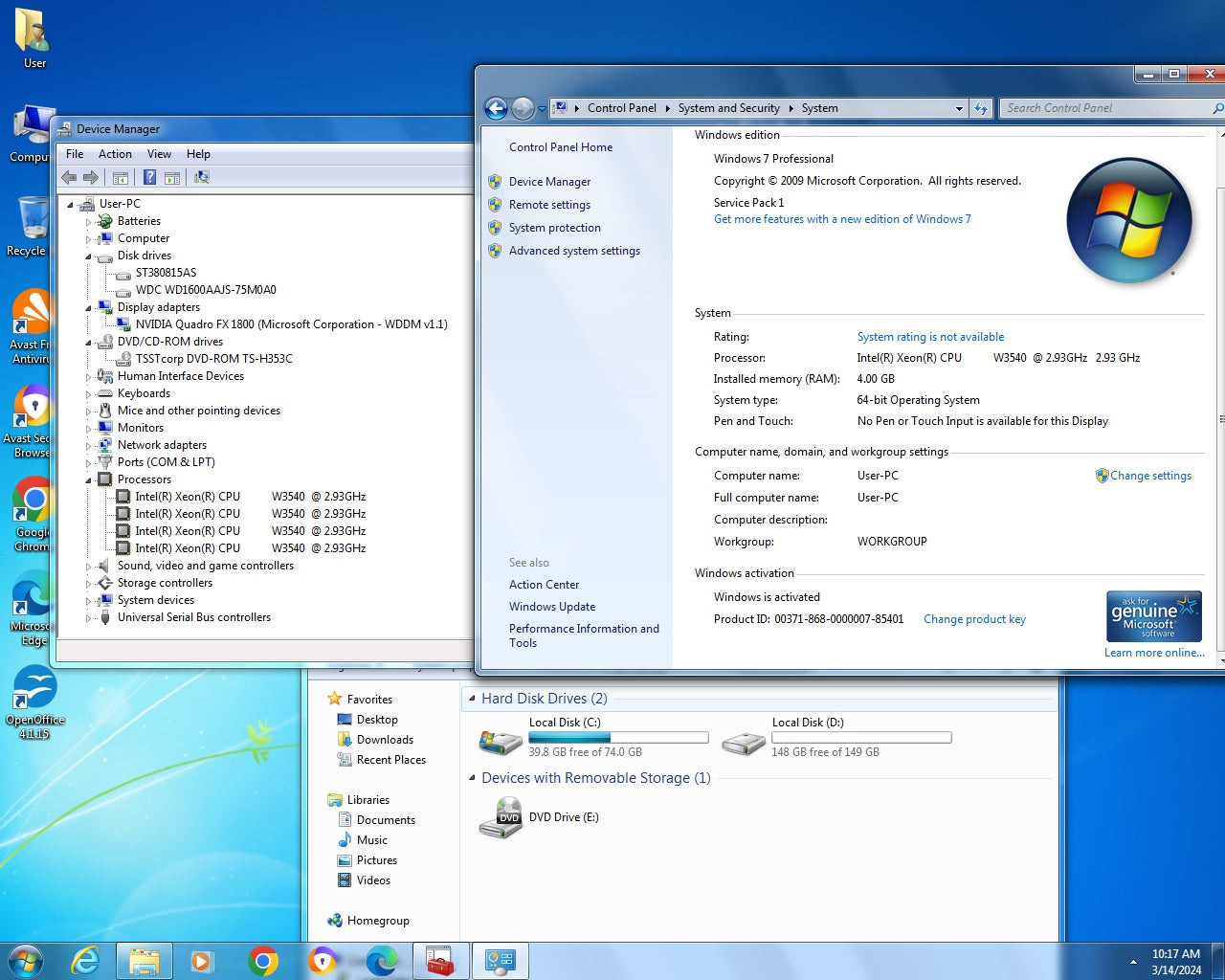Click the Change product key link
This screenshot has width=1225, height=980.
(x=974, y=619)
